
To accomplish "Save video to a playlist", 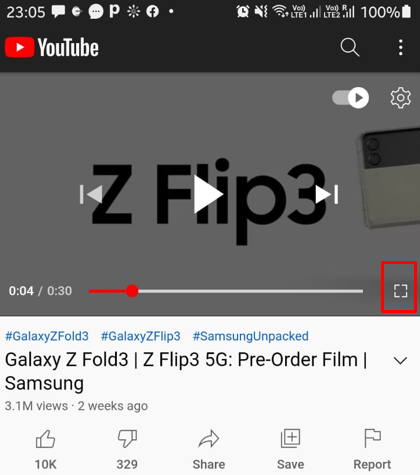I will tap(290, 449).
